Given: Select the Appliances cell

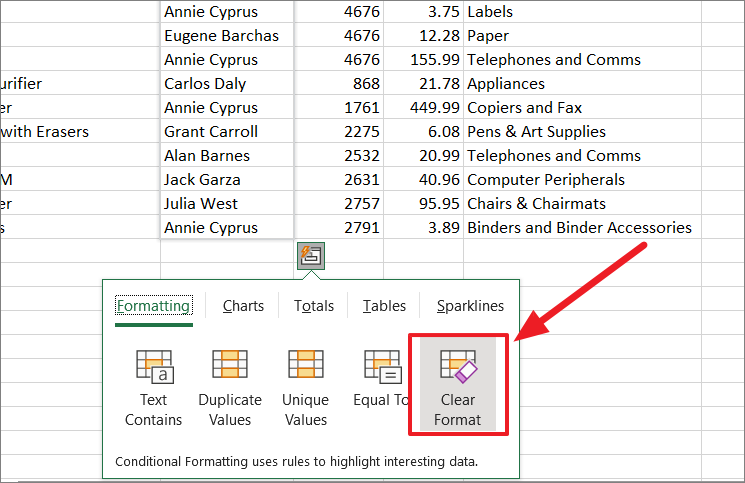Looking at the screenshot, I should pos(582,84).
